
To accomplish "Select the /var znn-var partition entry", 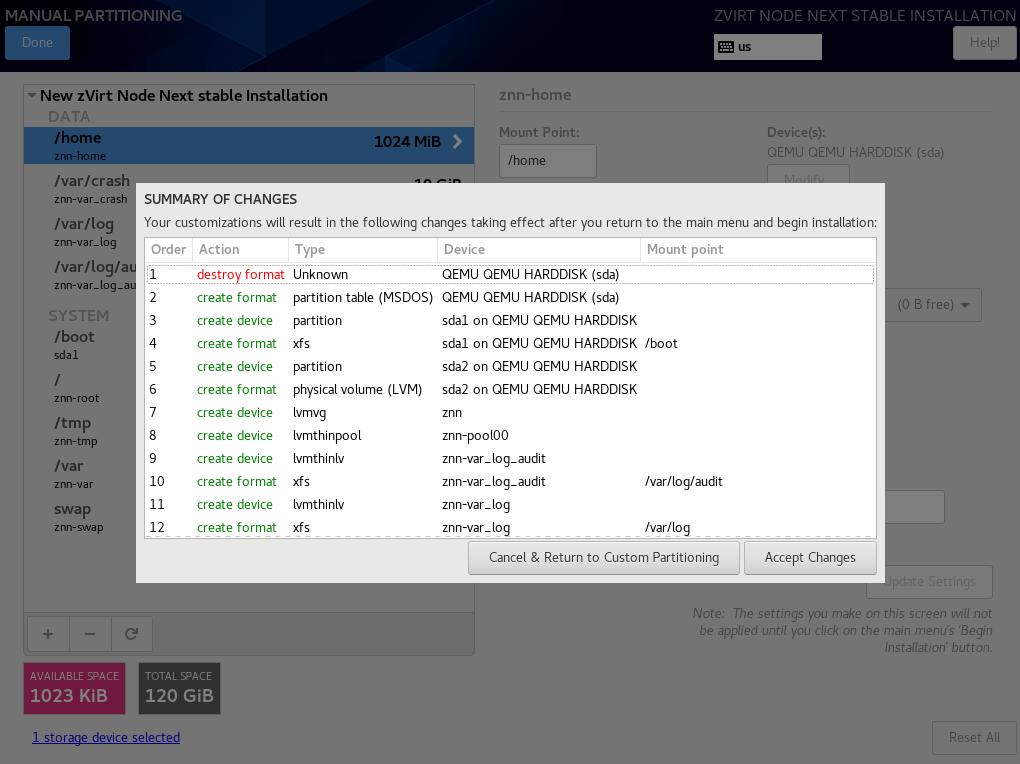I will coord(80,474).
